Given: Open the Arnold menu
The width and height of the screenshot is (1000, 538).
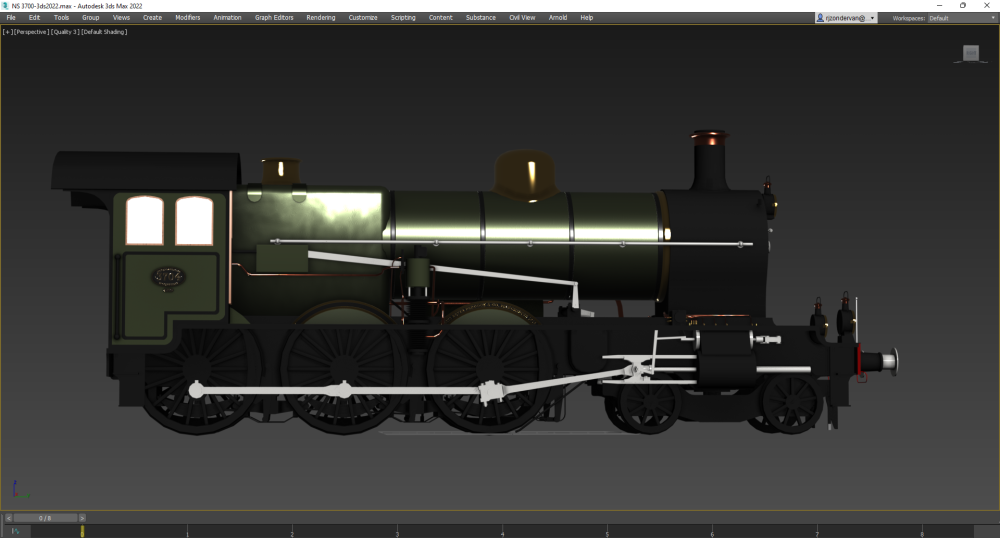Looking at the screenshot, I should [557, 18].
